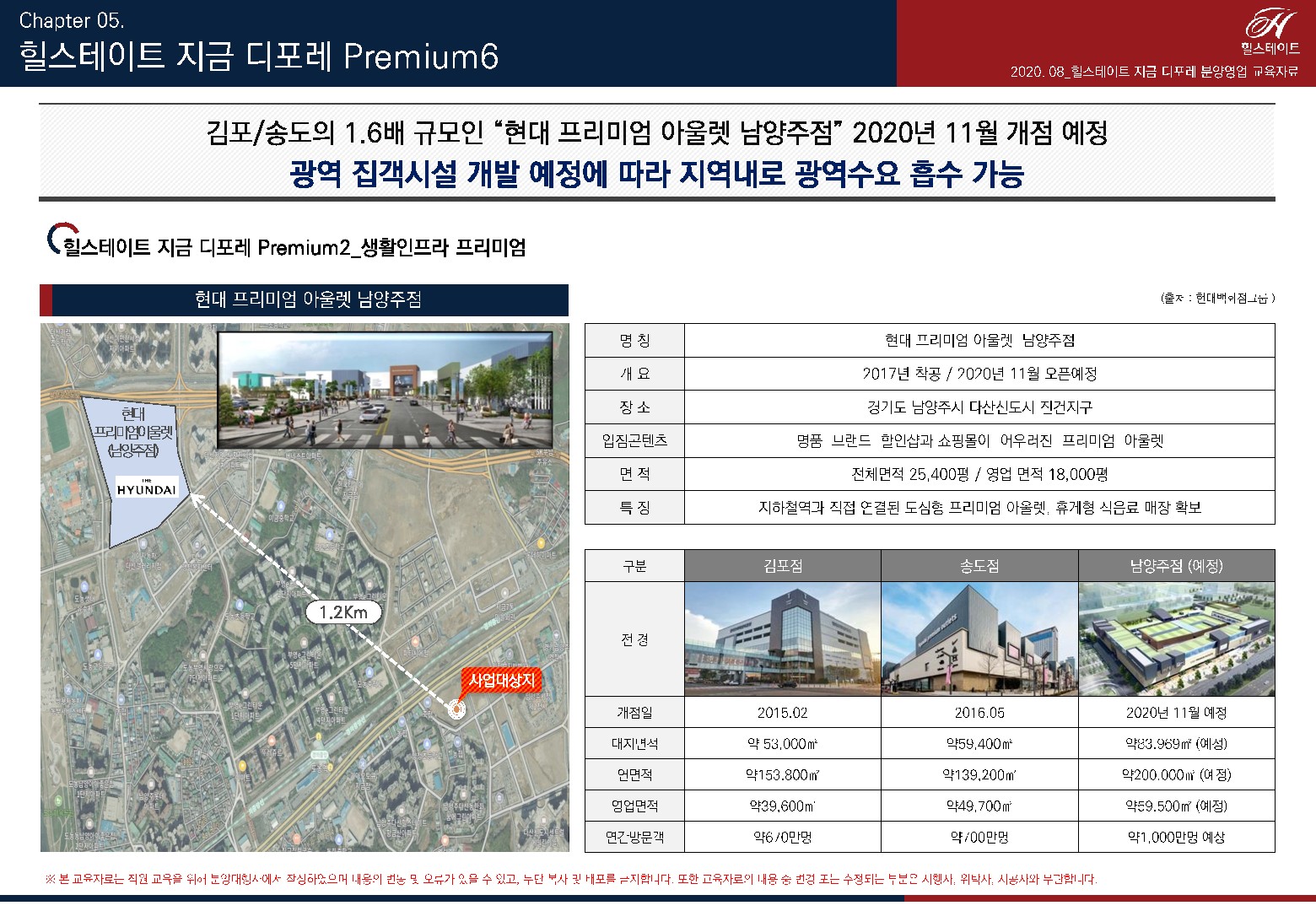
Task: Open the 김포점 building photo
Action: [782, 639]
